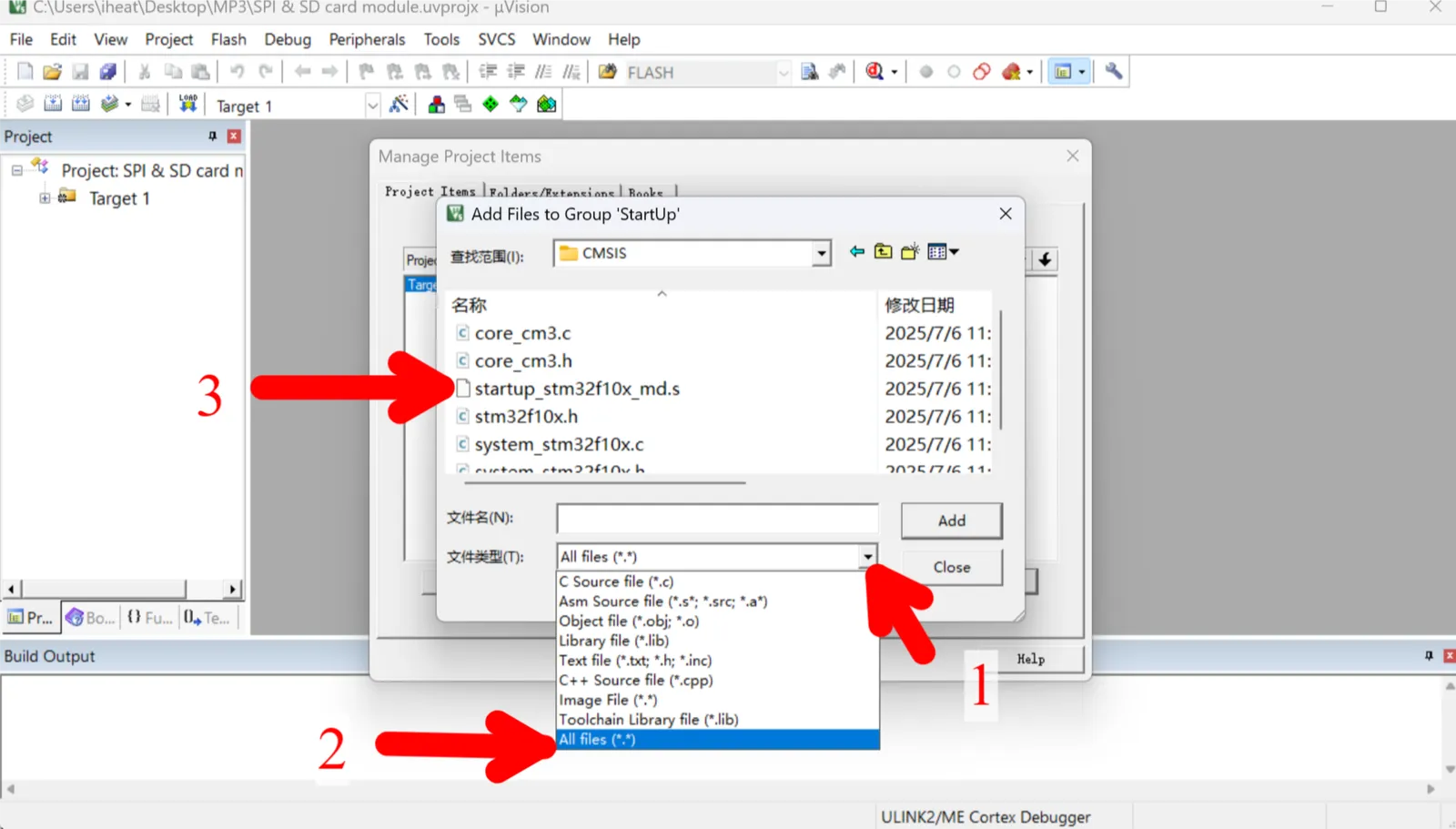Start the debug session using magnifier icon
The image size is (1456, 829).
pyautogui.click(x=875, y=72)
